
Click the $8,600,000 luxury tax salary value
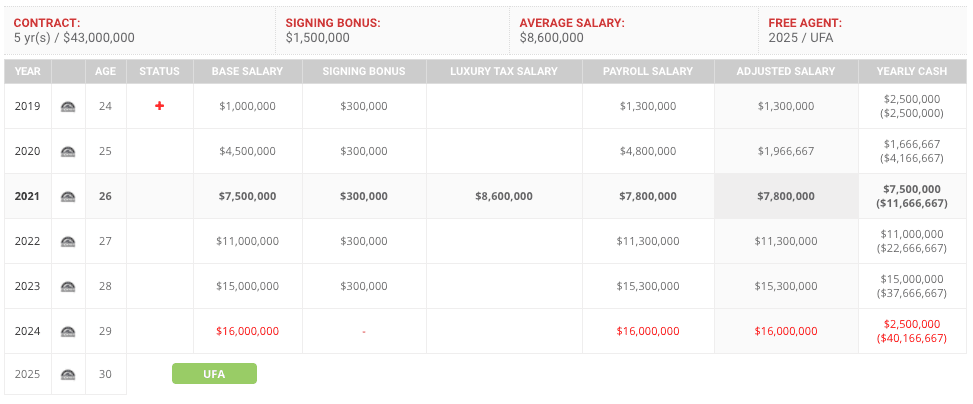pyautogui.click(x=503, y=196)
